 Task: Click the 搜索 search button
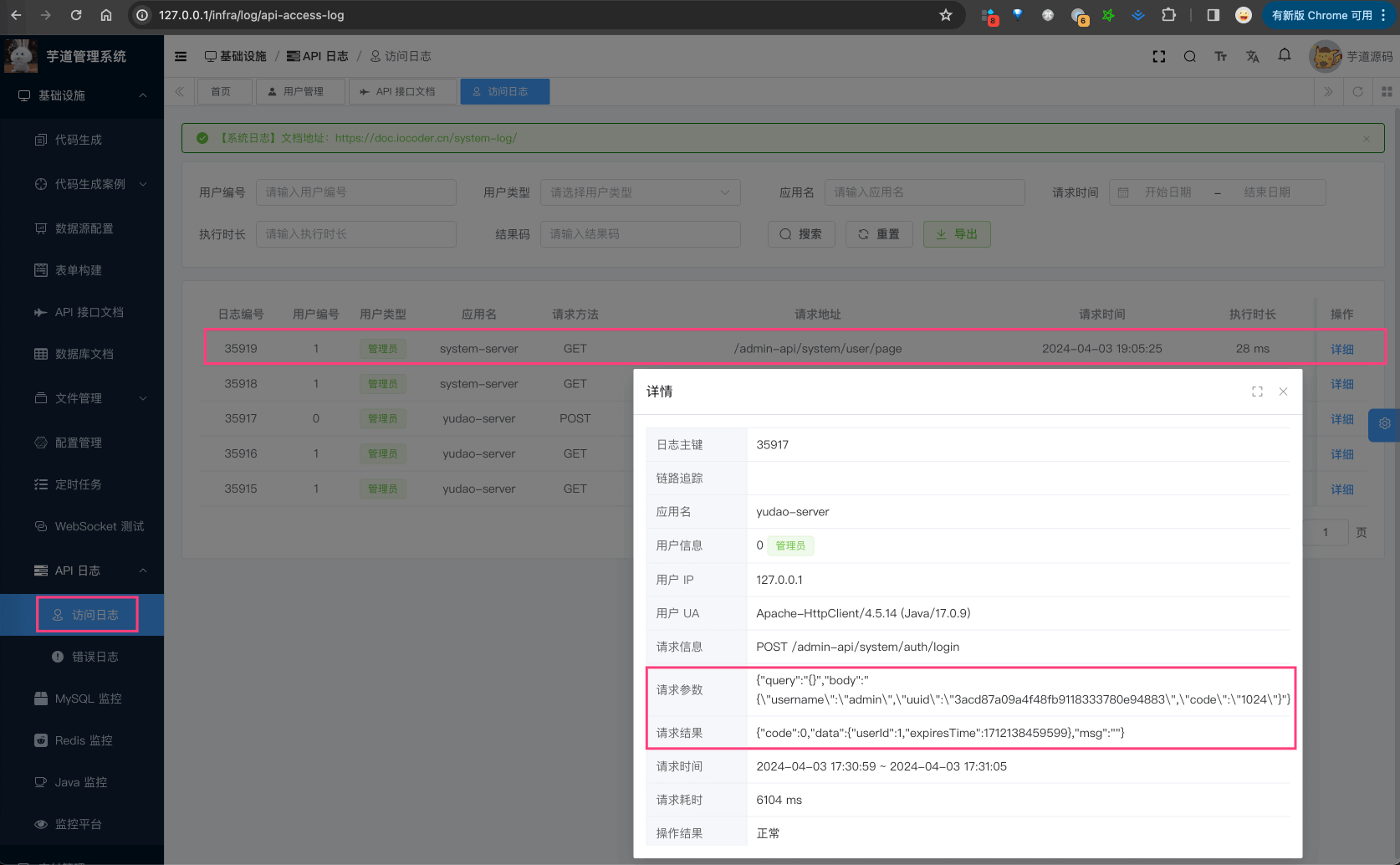(800, 234)
